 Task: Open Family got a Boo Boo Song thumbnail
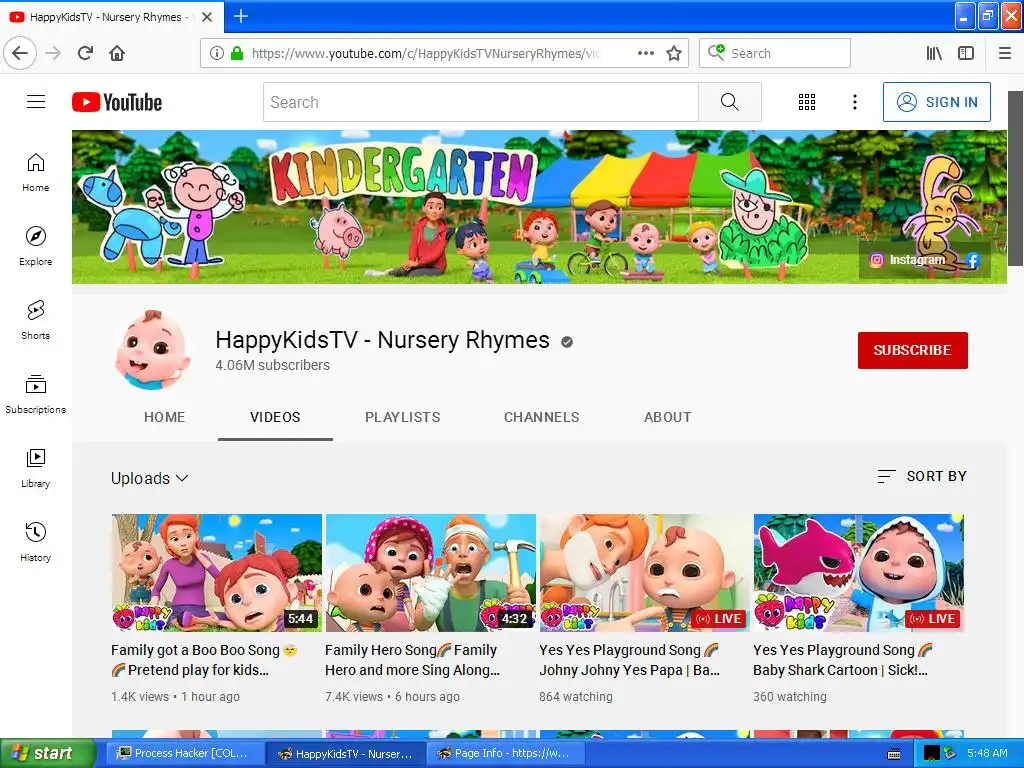(x=217, y=573)
